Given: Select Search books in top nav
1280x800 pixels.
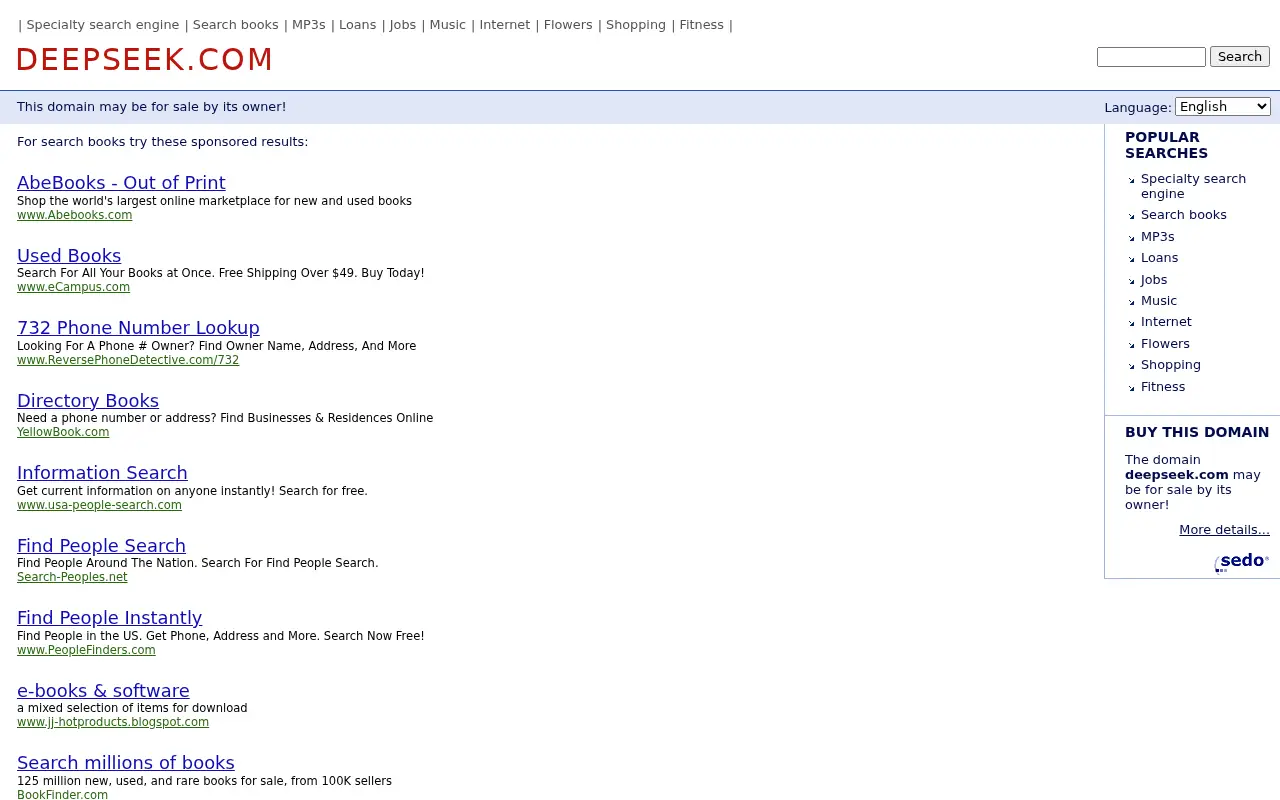Looking at the screenshot, I should [235, 25].
